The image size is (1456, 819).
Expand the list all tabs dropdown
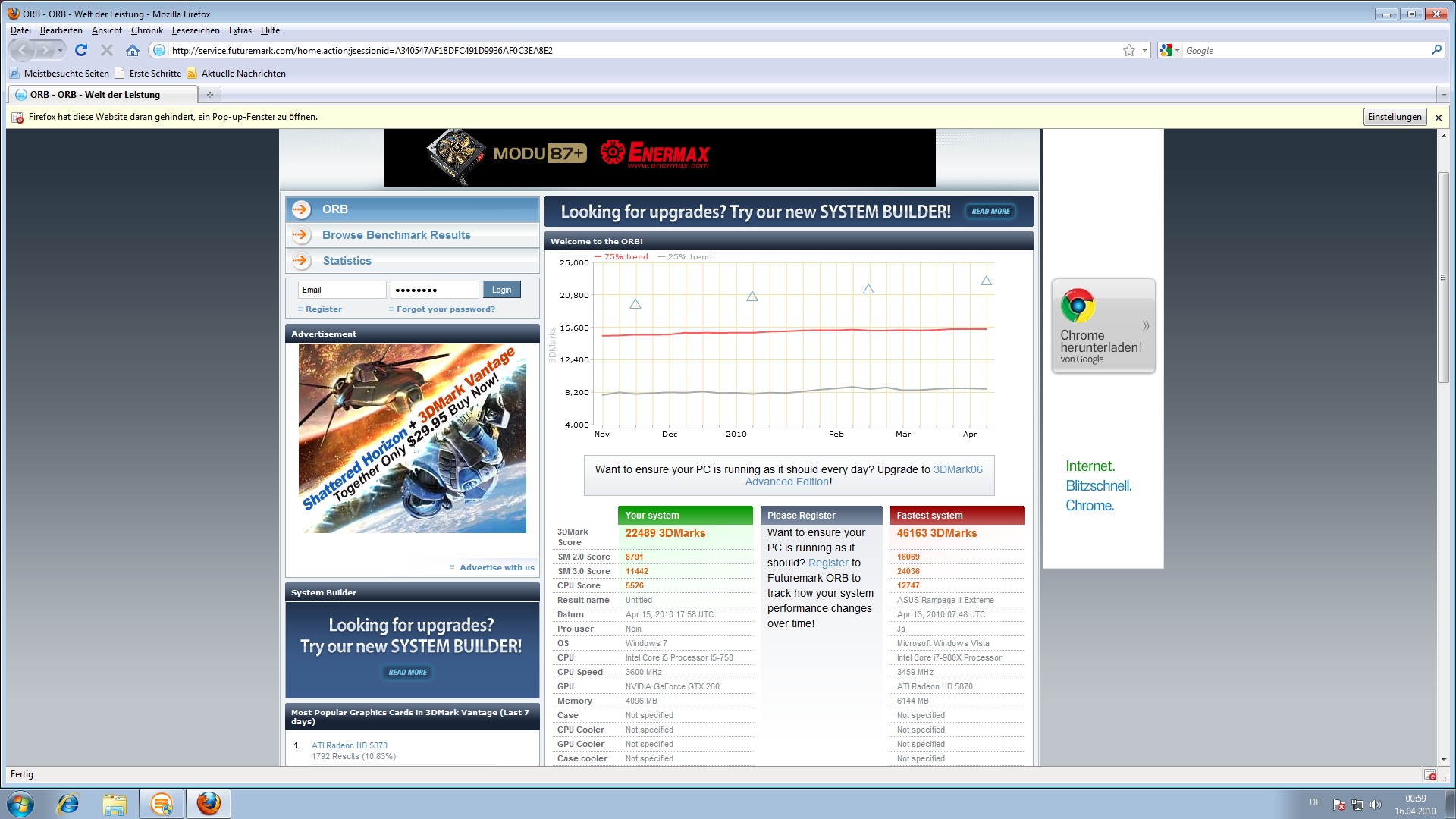pyautogui.click(x=1443, y=95)
